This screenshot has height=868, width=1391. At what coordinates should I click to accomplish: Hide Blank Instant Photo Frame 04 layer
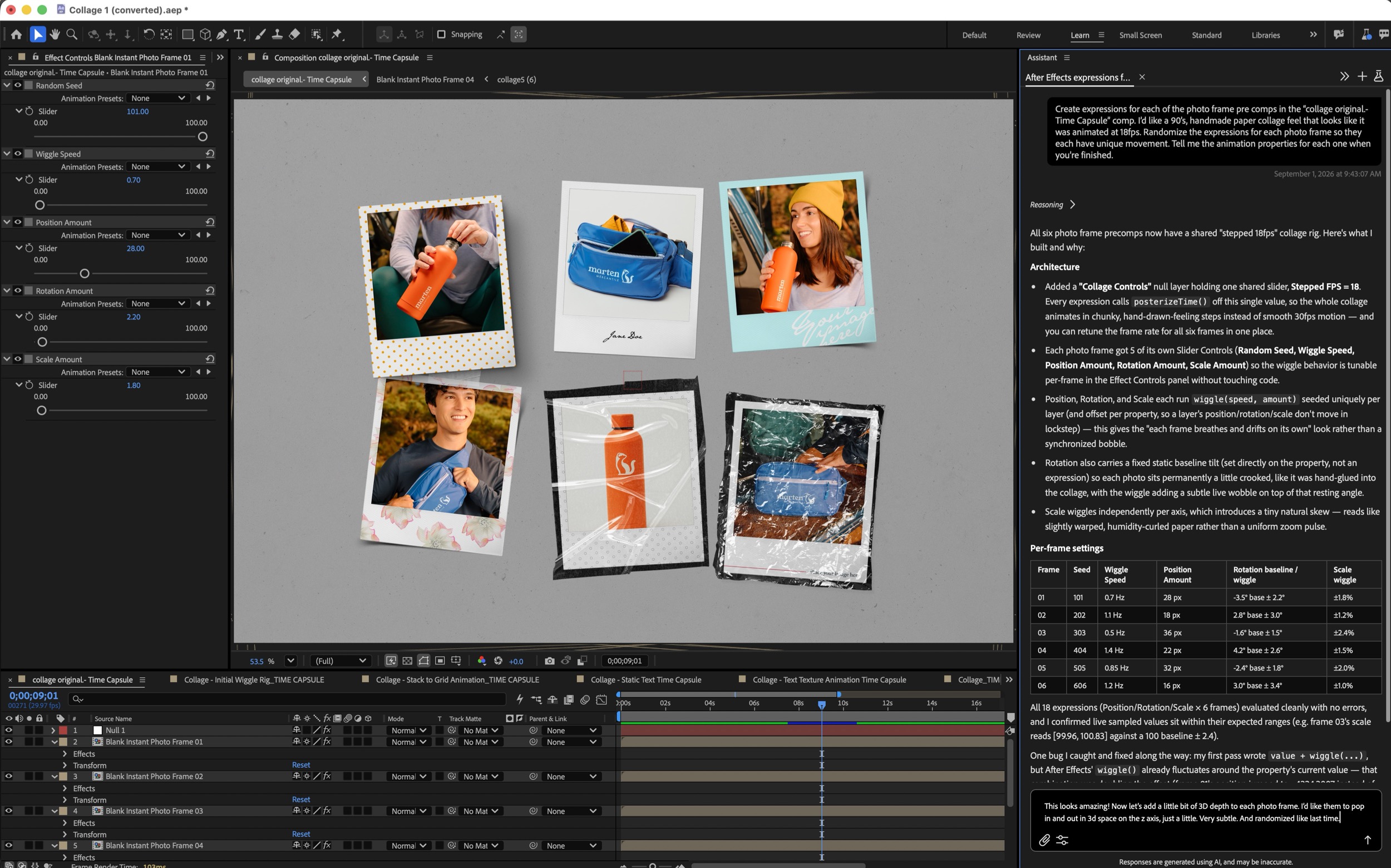(8, 845)
